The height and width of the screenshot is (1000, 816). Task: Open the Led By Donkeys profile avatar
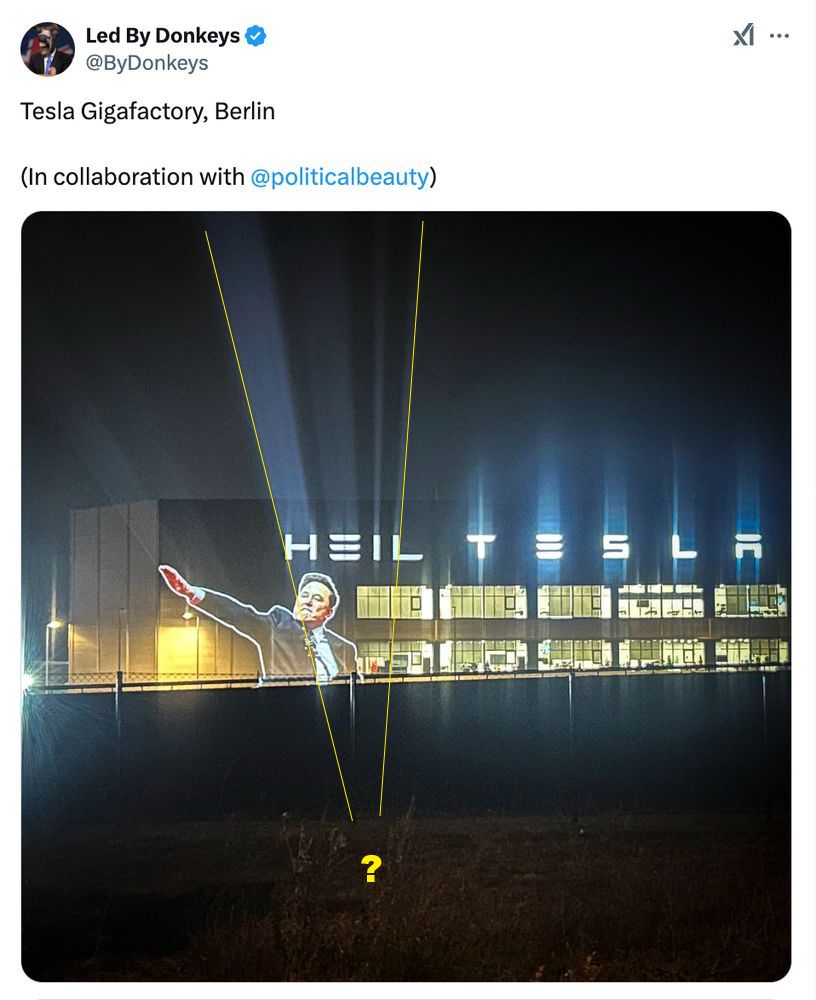click(x=47, y=48)
